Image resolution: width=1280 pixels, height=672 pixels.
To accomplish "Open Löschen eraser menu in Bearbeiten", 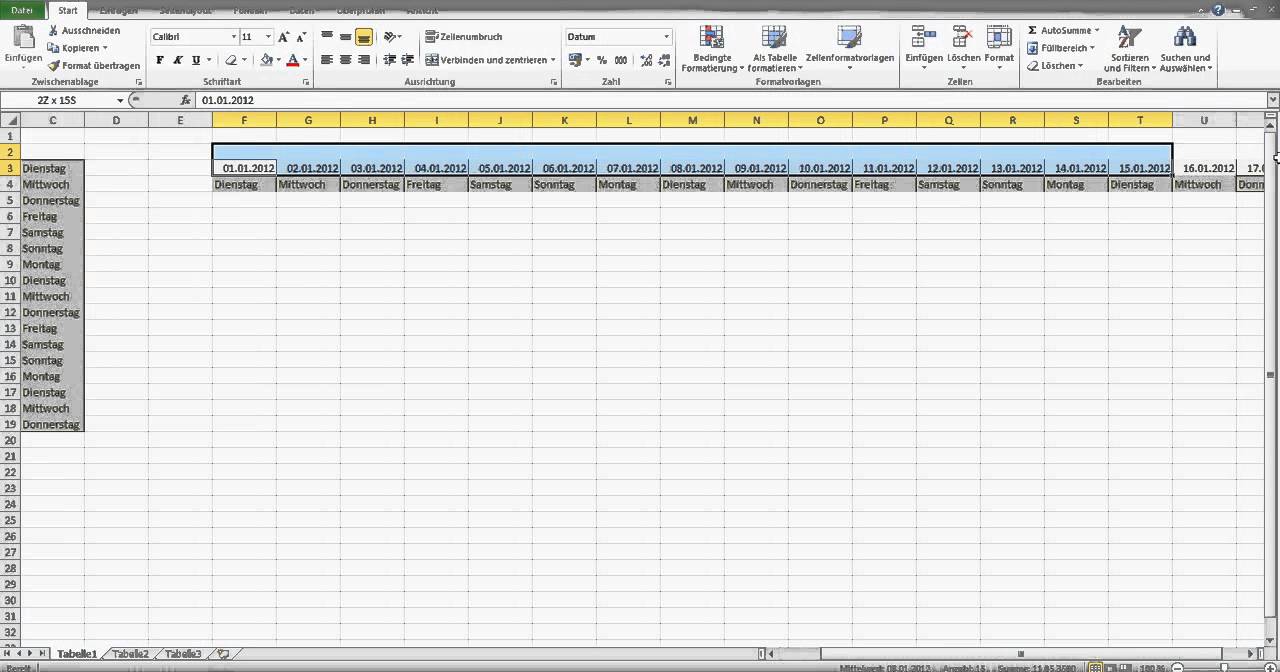I will [x=1055, y=66].
